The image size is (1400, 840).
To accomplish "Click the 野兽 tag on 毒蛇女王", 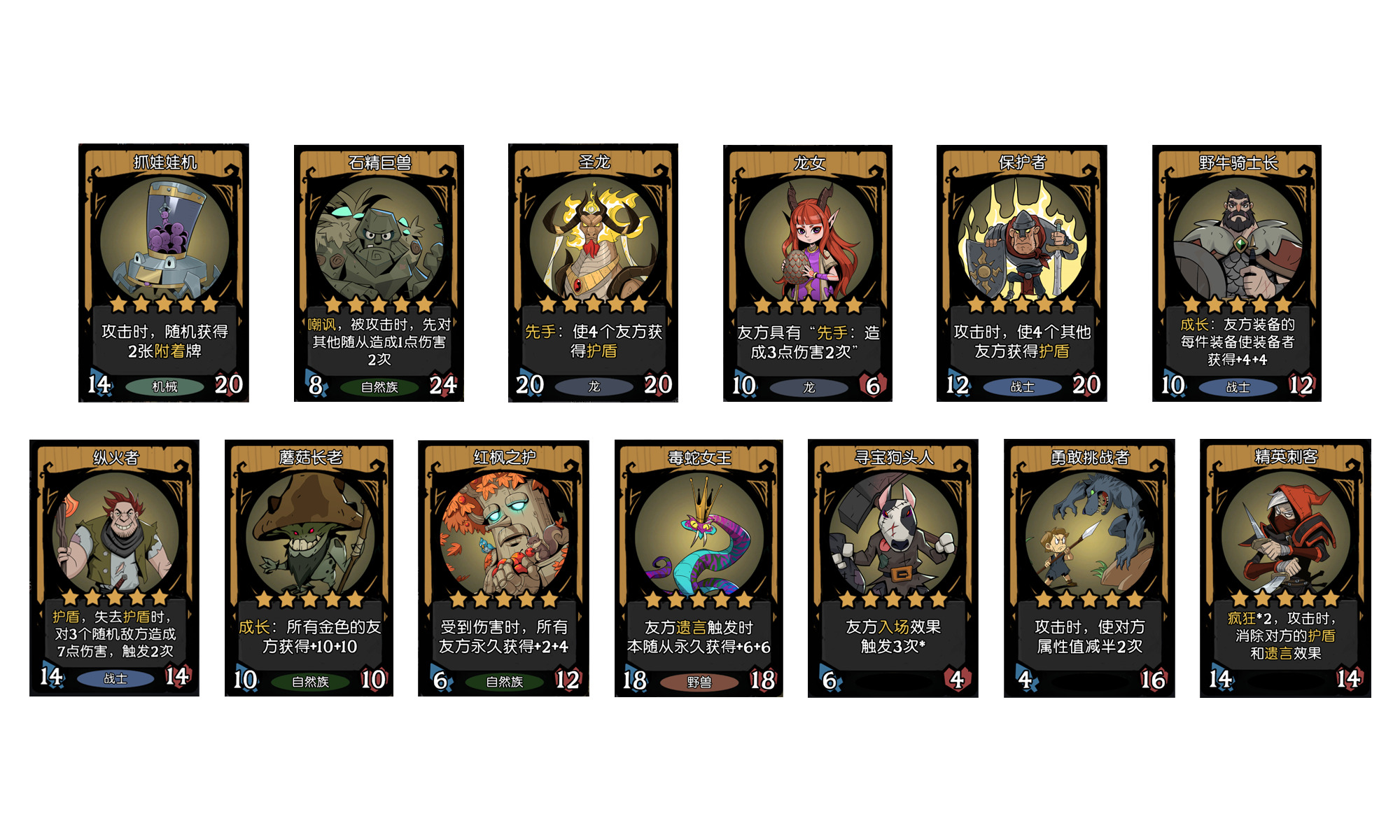I will pyautogui.click(x=699, y=682).
